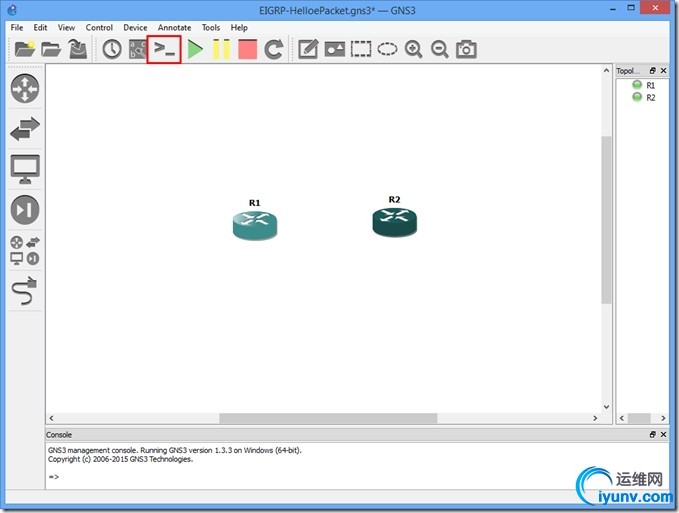Select the Draw a rectangle tool
Image resolution: width=679 pixels, height=513 pixels.
pyautogui.click(x=361, y=49)
